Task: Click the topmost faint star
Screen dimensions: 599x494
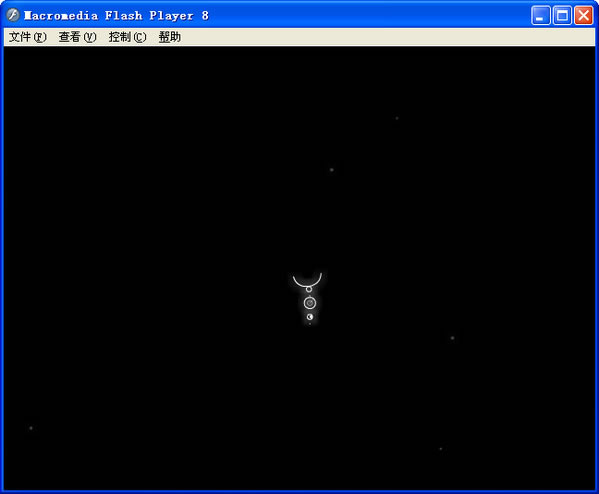Action: click(x=397, y=118)
